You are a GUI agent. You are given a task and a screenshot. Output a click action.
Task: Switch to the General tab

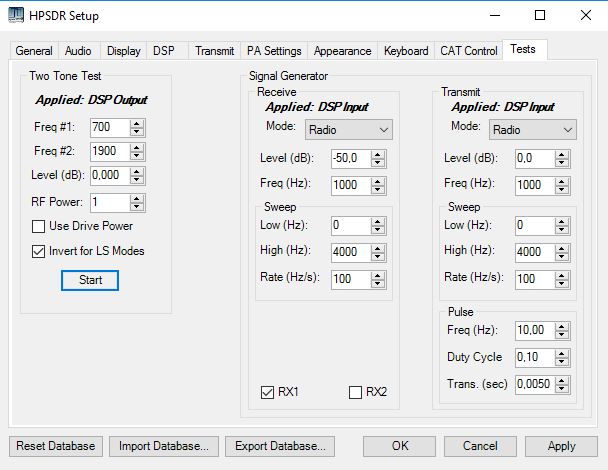[34, 51]
